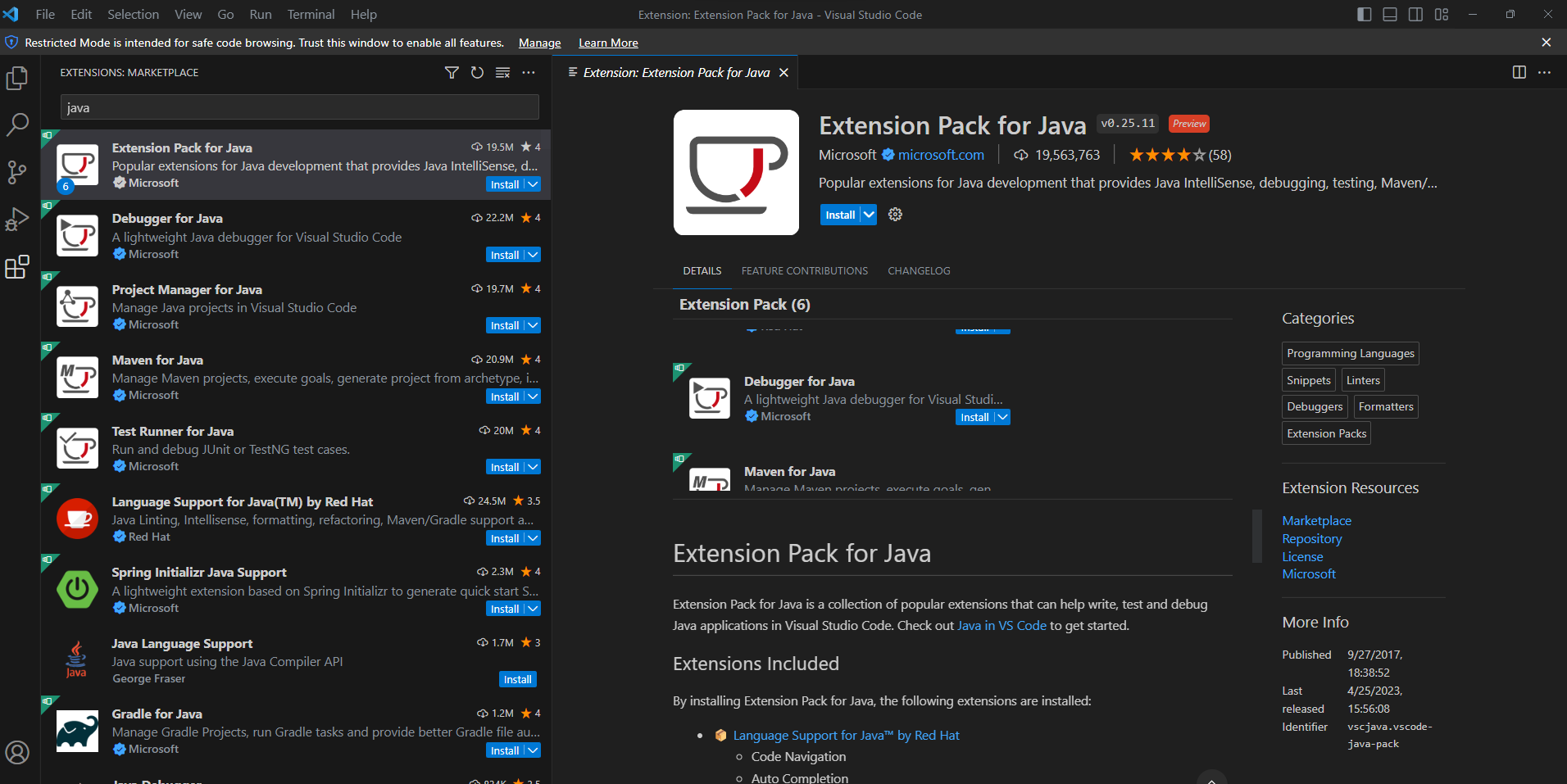
Task: Open the File menu
Action: point(45,15)
